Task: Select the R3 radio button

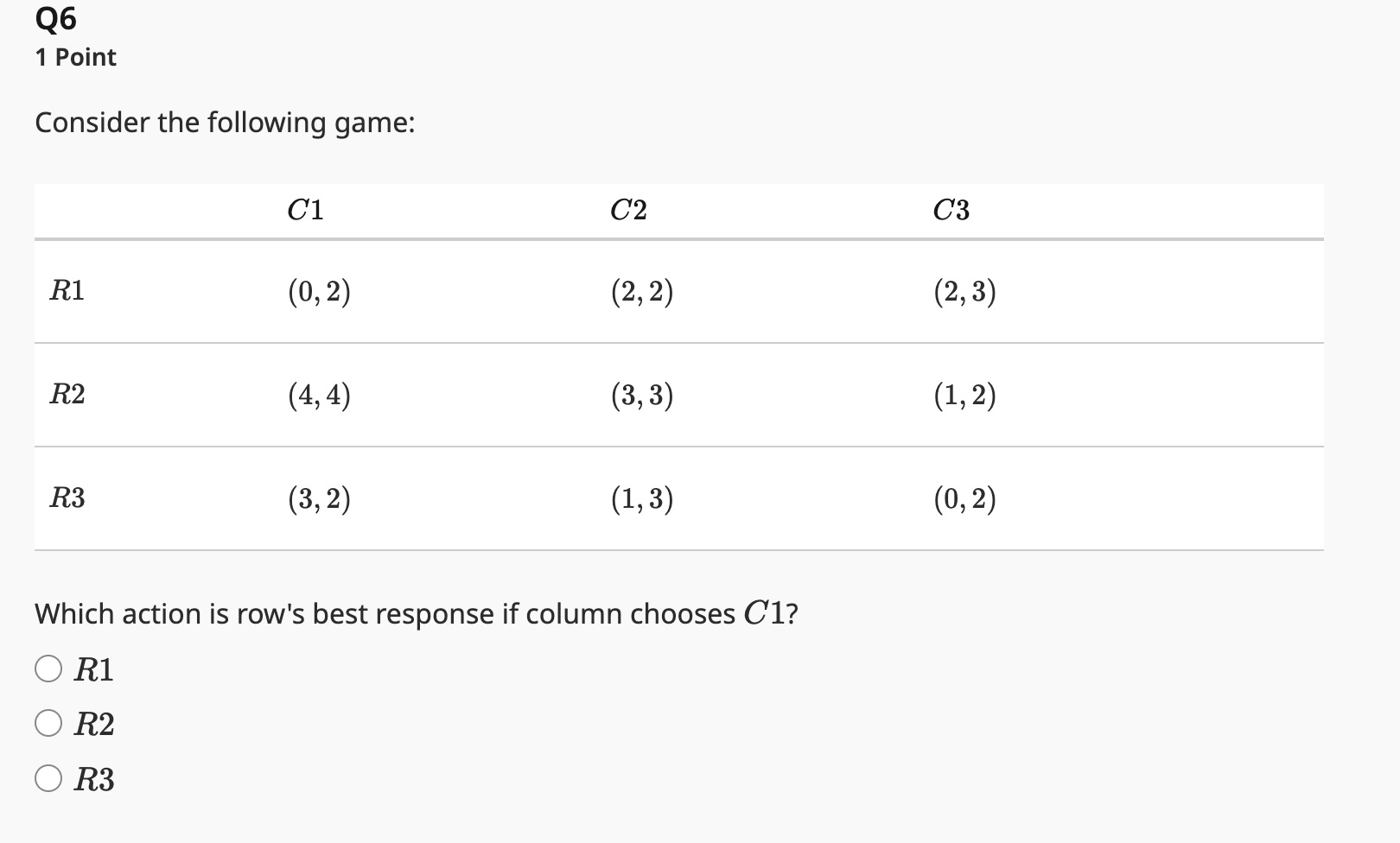Action: [49, 779]
